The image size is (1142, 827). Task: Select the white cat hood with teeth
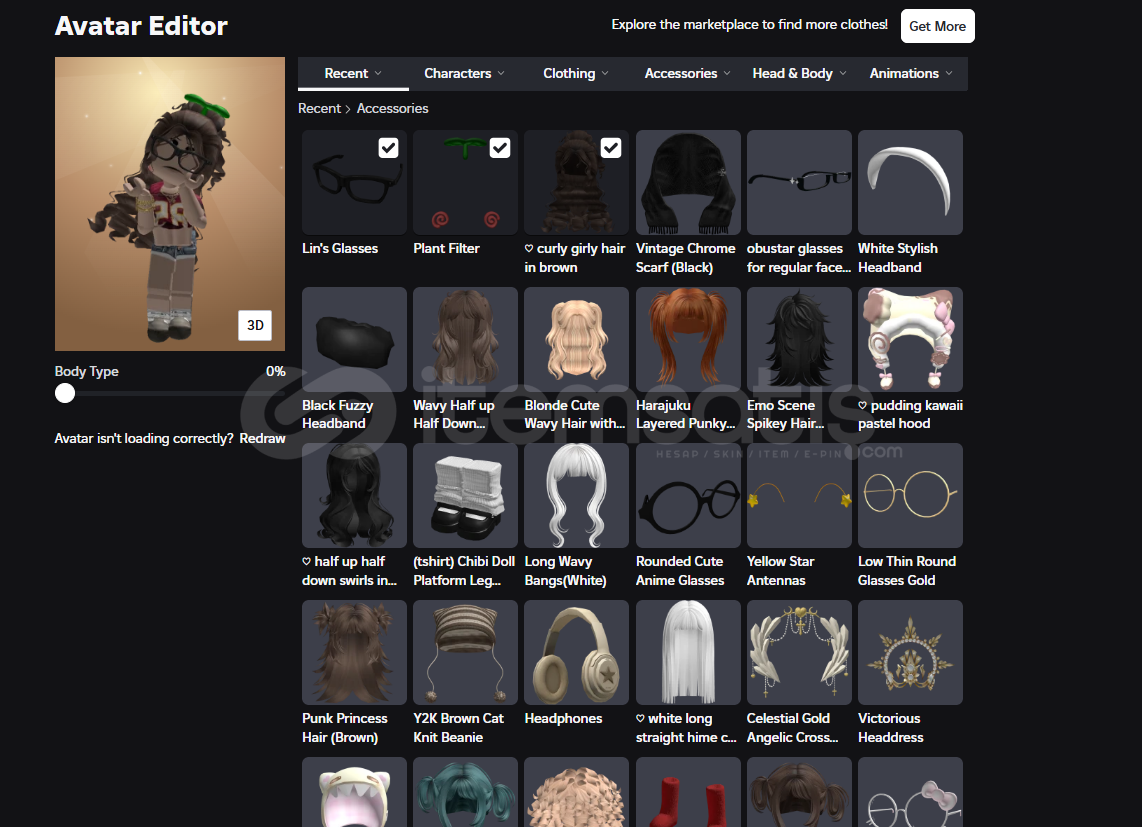[354, 792]
